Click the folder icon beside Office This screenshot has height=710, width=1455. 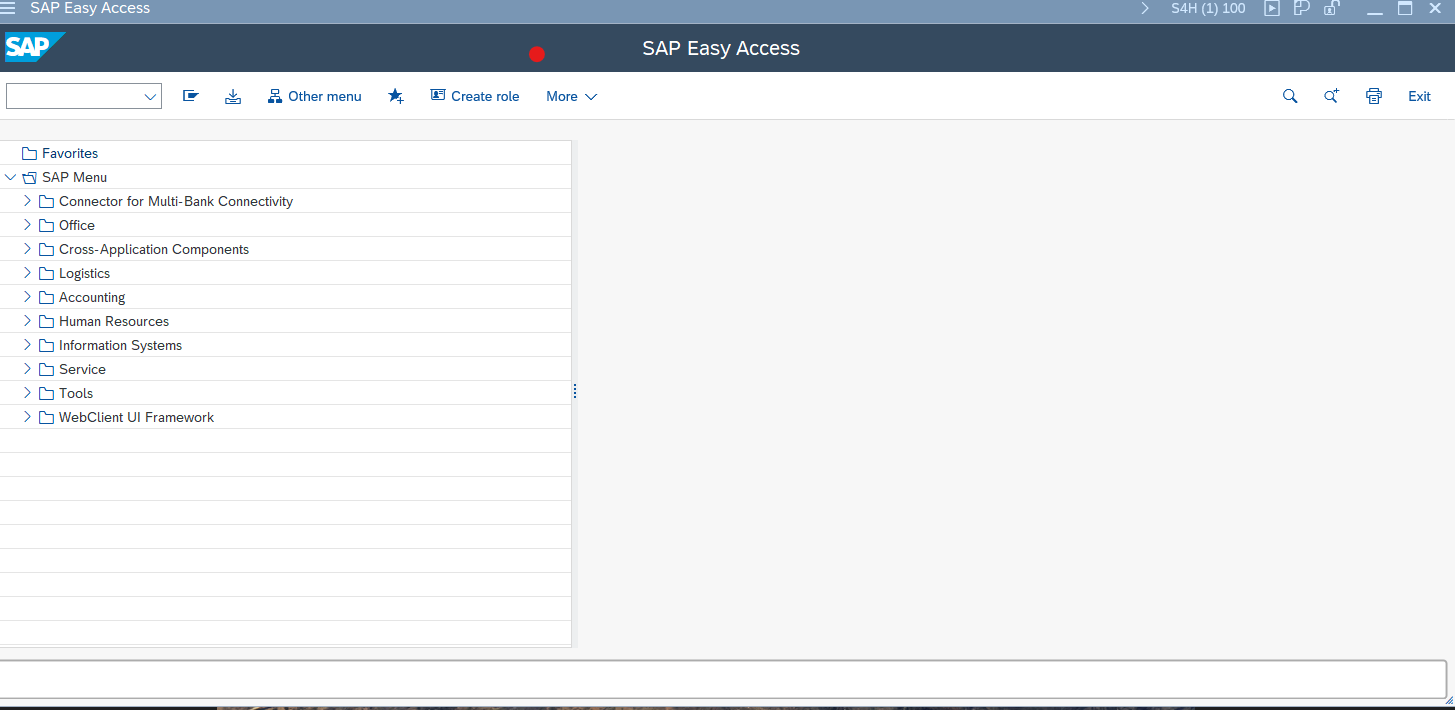coord(46,225)
